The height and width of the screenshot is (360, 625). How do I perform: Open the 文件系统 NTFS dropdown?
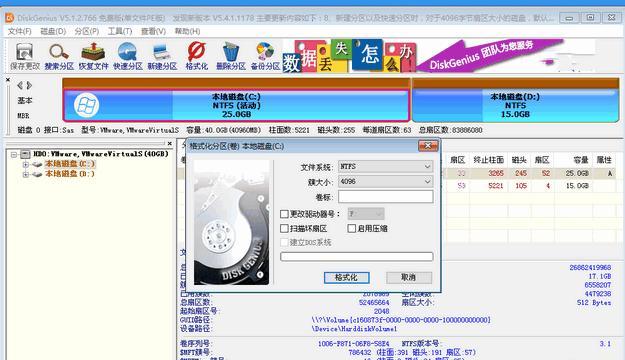click(x=385, y=167)
